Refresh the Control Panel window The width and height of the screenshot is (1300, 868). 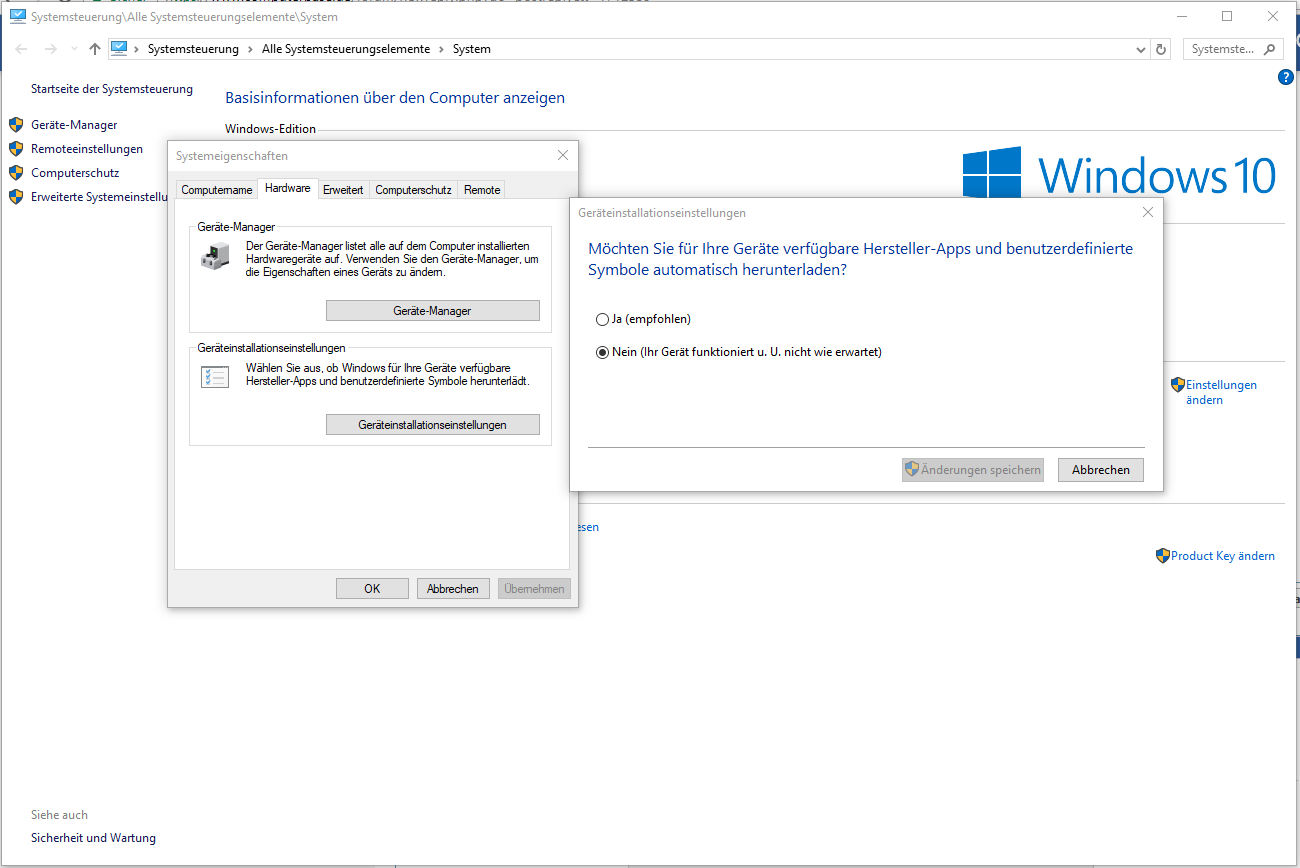point(1161,49)
